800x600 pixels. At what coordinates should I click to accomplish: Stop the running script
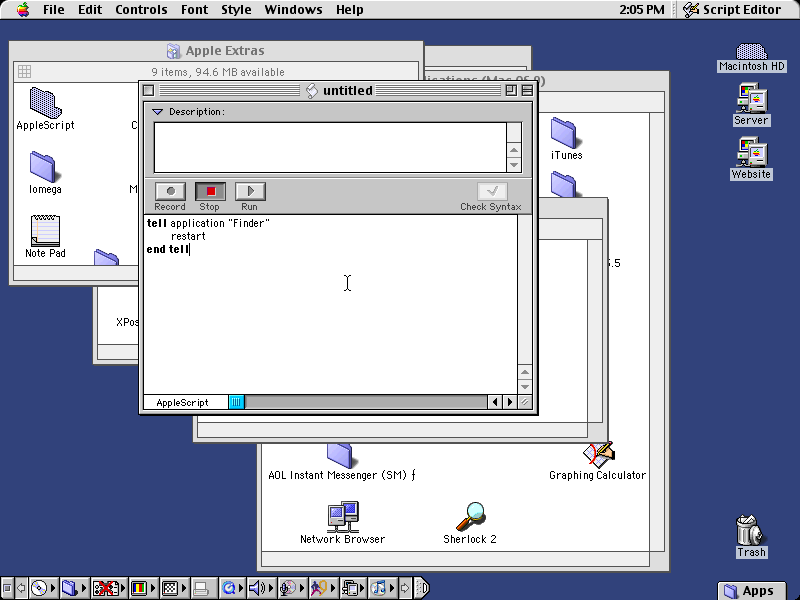210,191
